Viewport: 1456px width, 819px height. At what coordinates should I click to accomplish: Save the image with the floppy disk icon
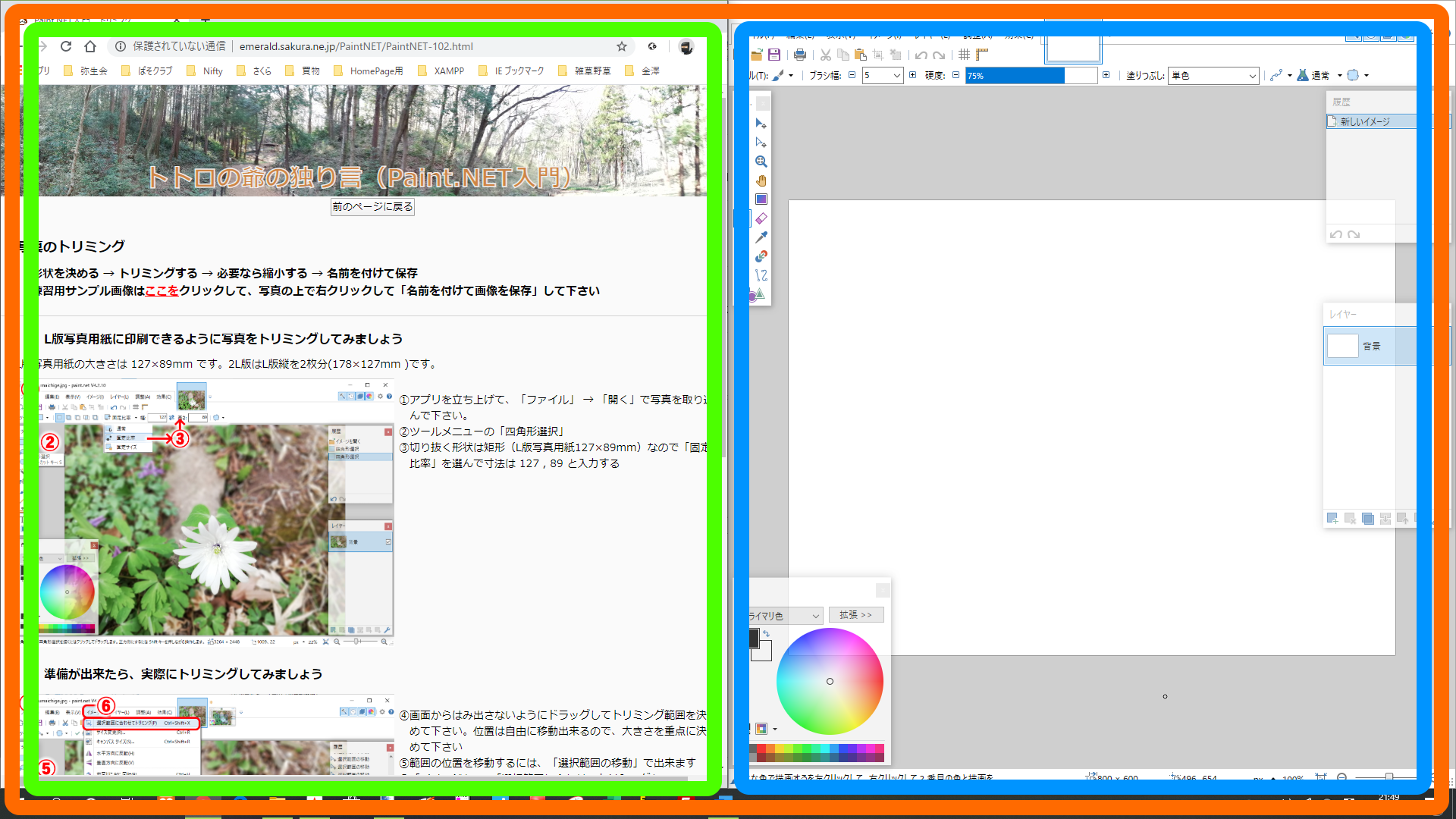click(x=774, y=55)
